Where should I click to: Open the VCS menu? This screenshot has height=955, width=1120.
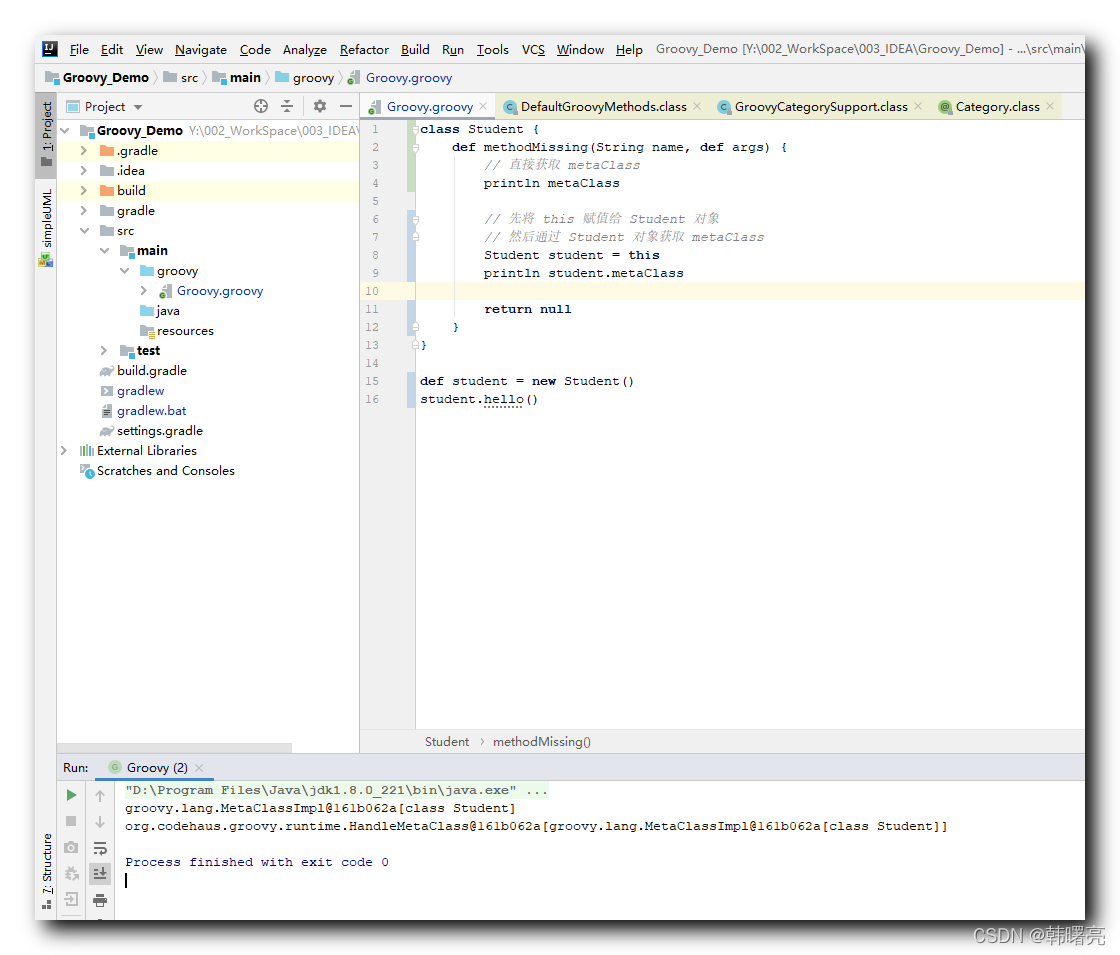(533, 49)
